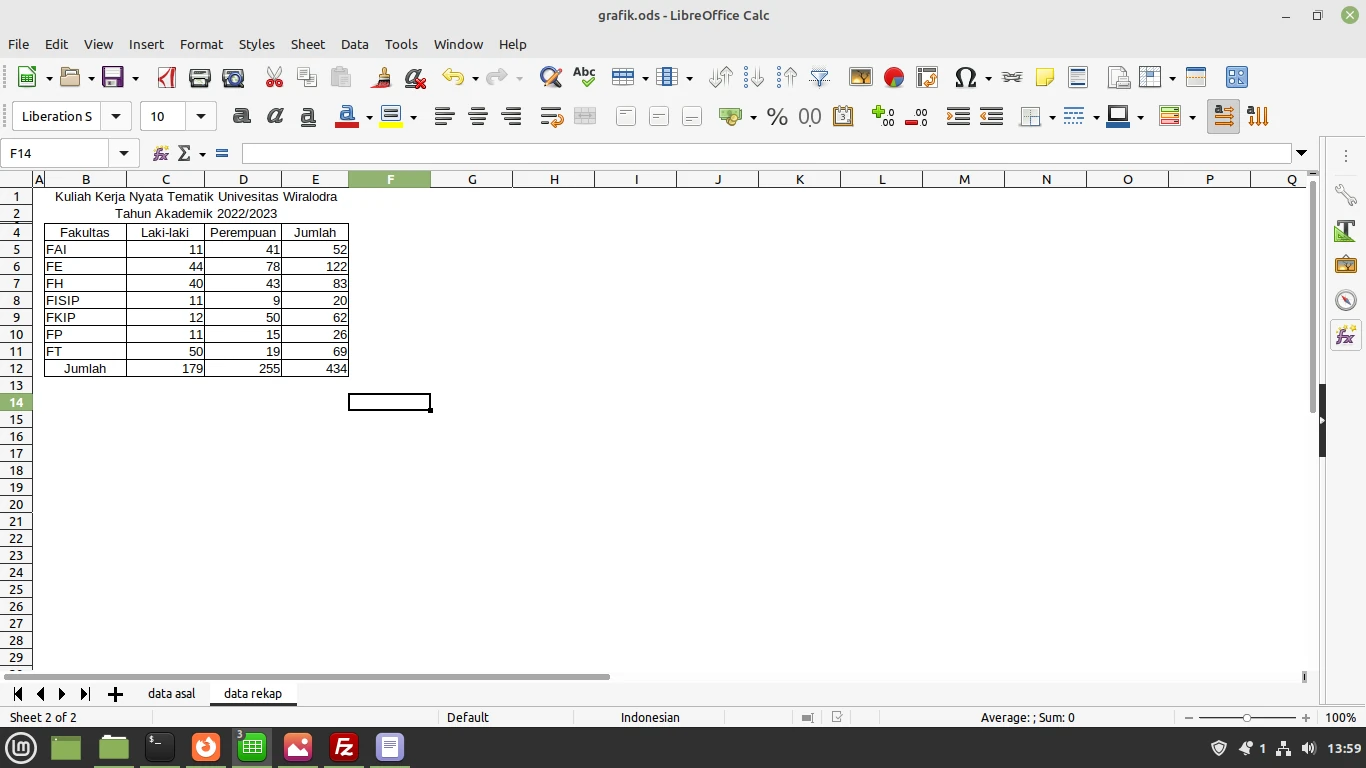Screen dimensions: 1366x768
Task: Click the Print icon
Action: 200,77
